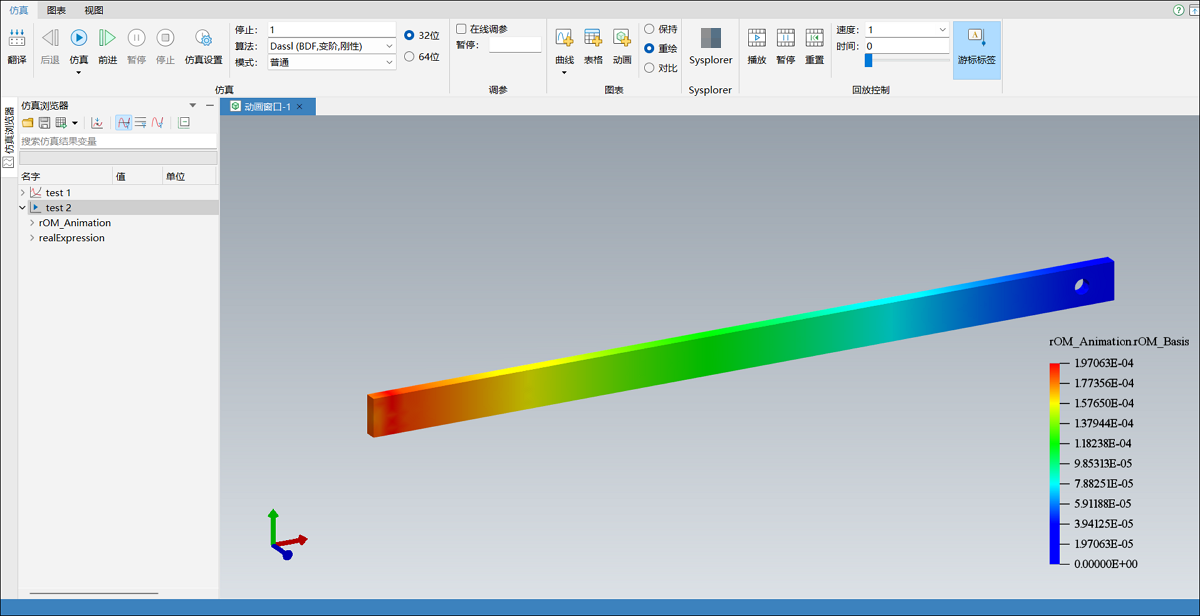This screenshot has height=616, width=1200.
Task: Create a new 表格 table window
Action: [593, 39]
